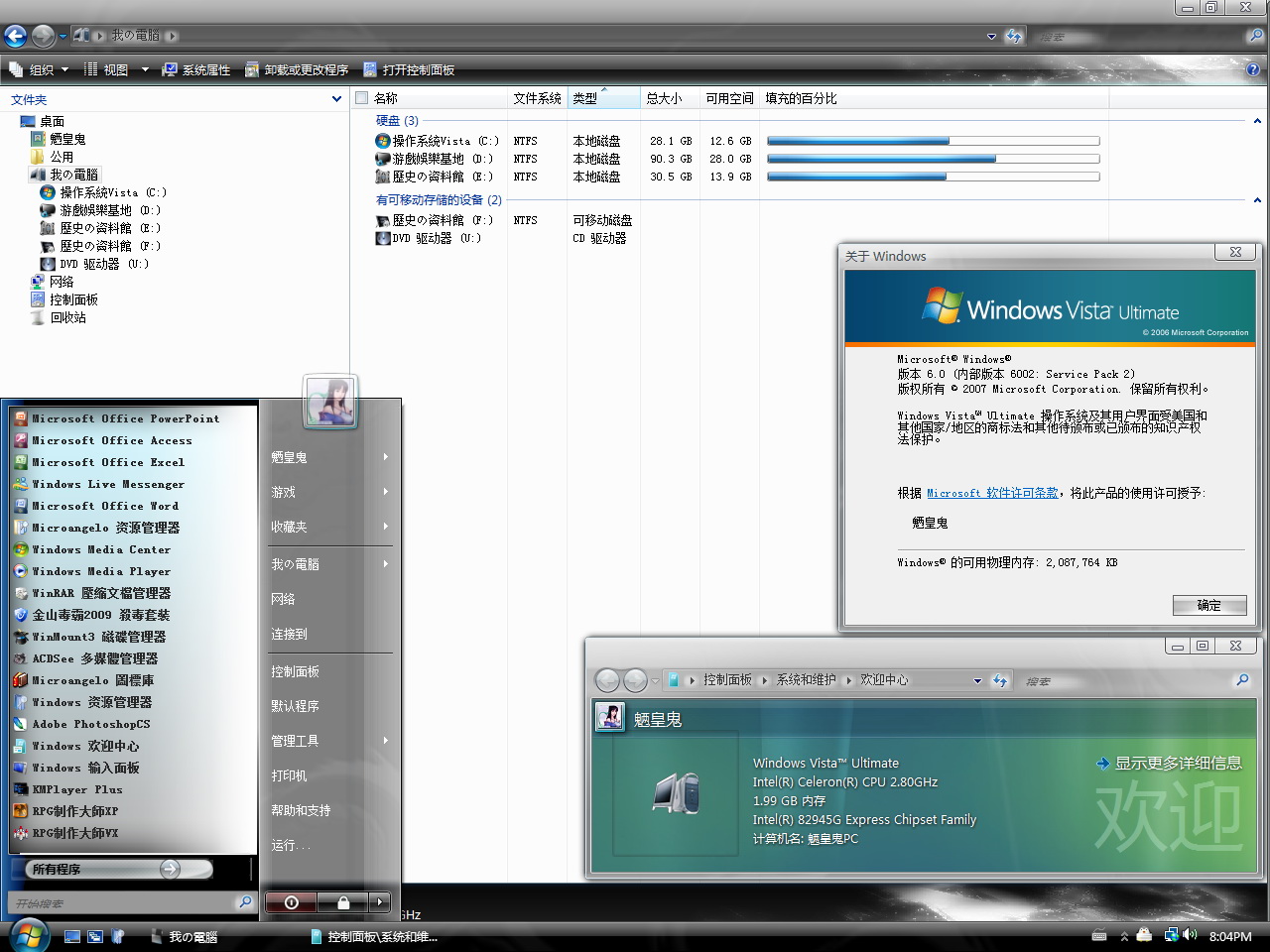The height and width of the screenshot is (952, 1270).
Task: Click 系统和维护 breadcrumb in Welcome Center
Action: [806, 680]
